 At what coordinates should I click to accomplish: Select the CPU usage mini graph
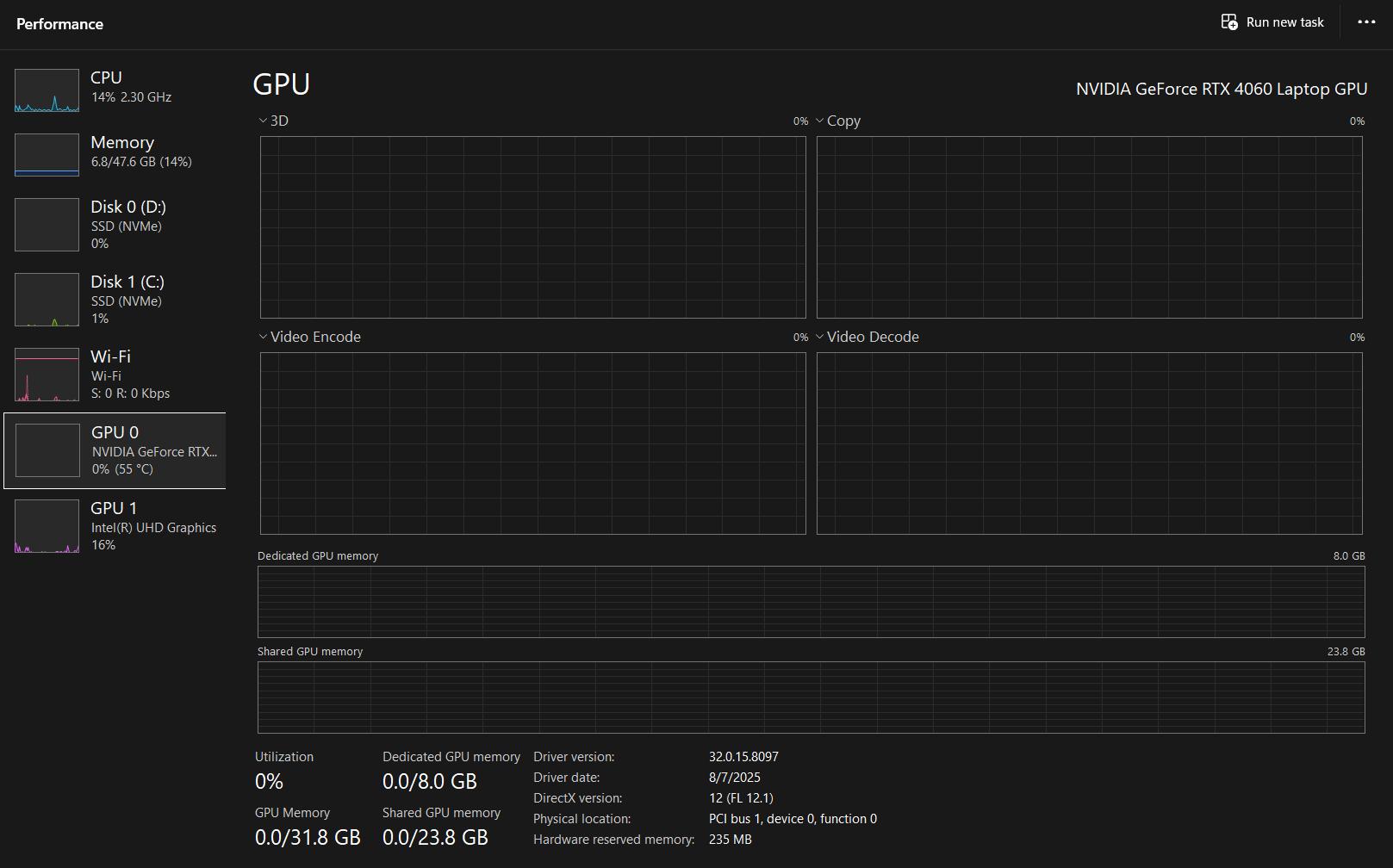tap(47, 91)
